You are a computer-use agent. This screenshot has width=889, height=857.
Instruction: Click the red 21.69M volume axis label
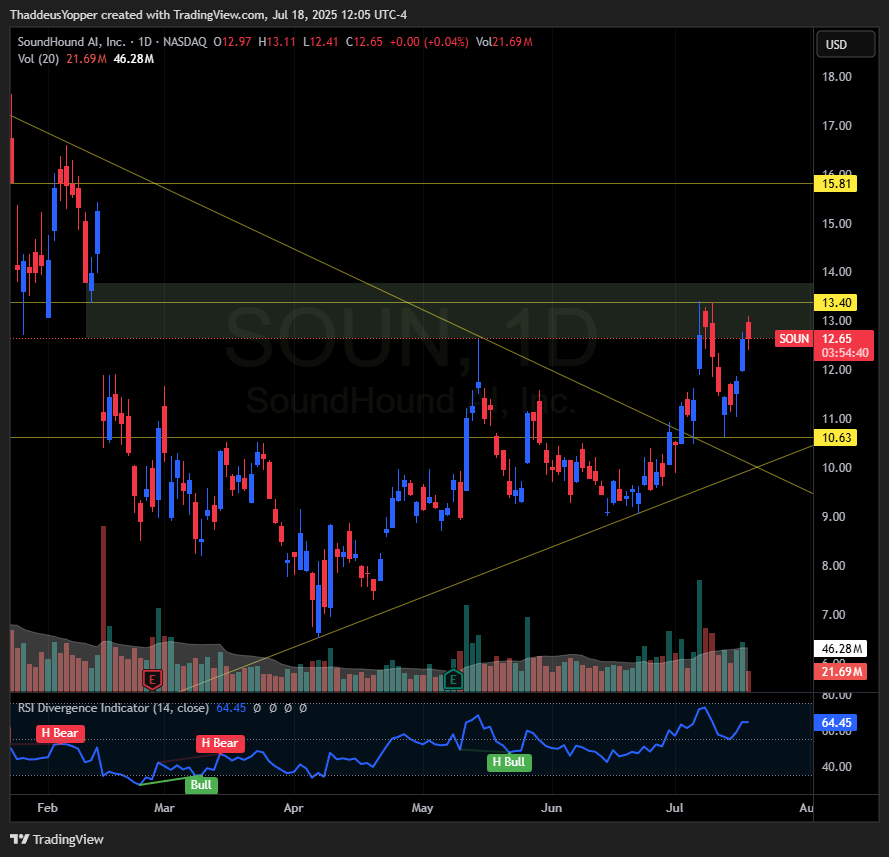coord(840,672)
